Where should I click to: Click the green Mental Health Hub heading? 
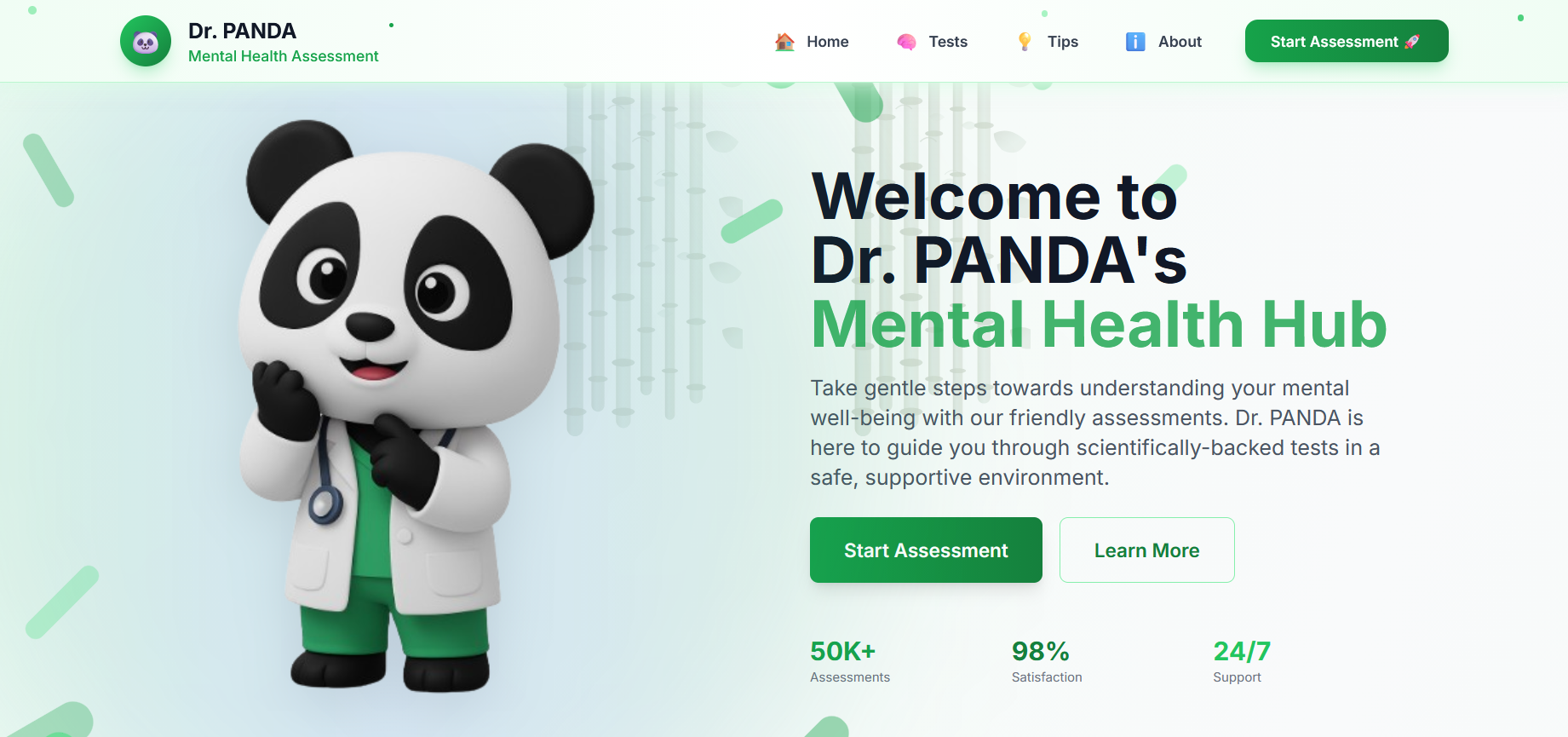coord(1099,325)
